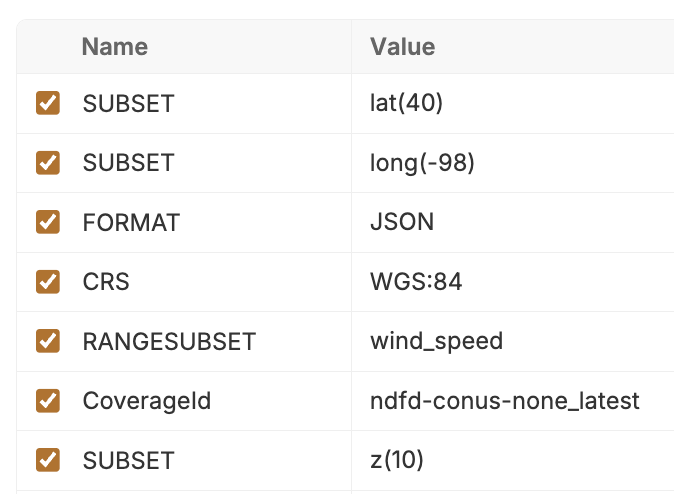Click the FORMAT parameter name field

pyautogui.click(x=131, y=222)
